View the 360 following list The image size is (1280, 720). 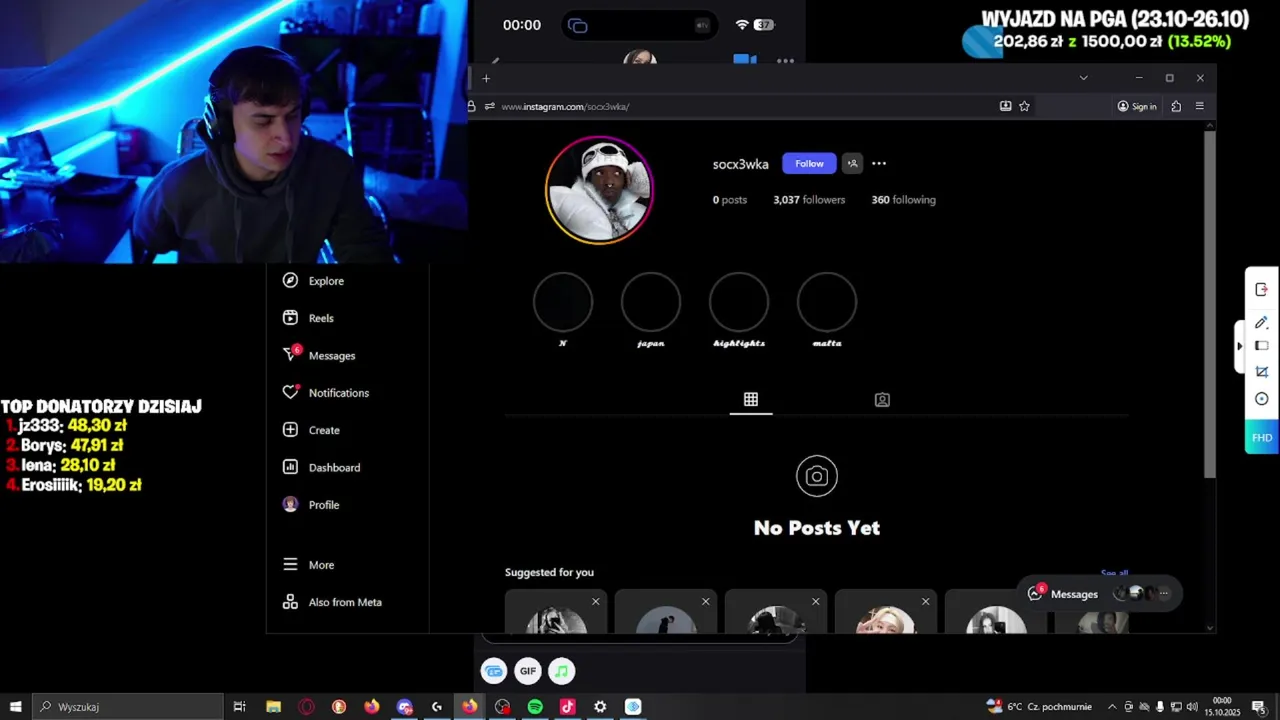click(x=903, y=200)
